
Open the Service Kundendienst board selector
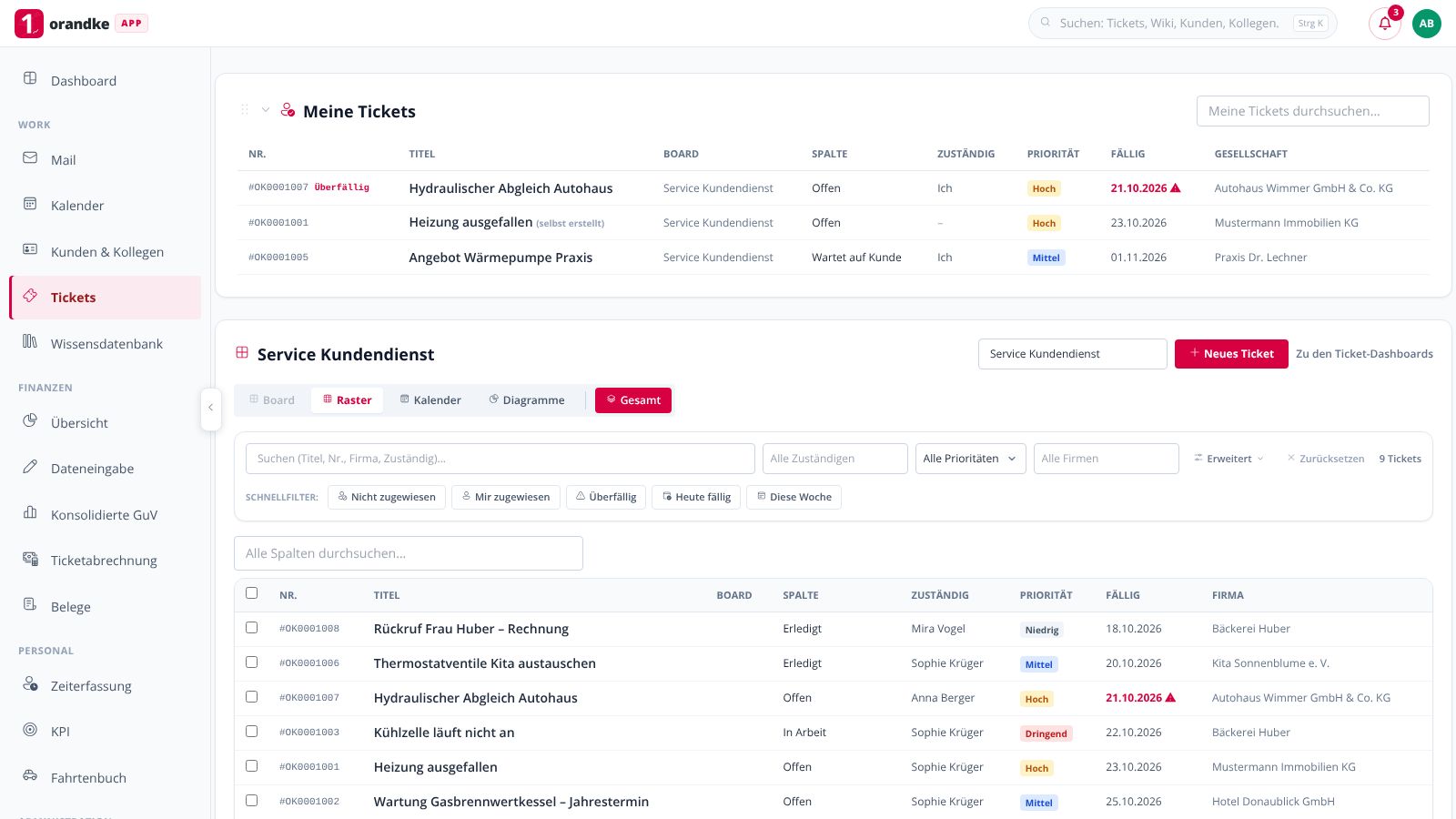tap(1073, 354)
